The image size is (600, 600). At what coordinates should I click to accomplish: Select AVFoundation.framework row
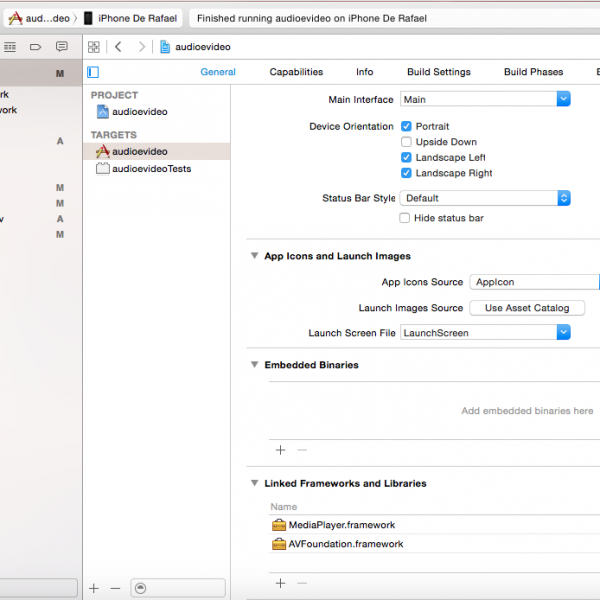pyautogui.click(x=434, y=544)
